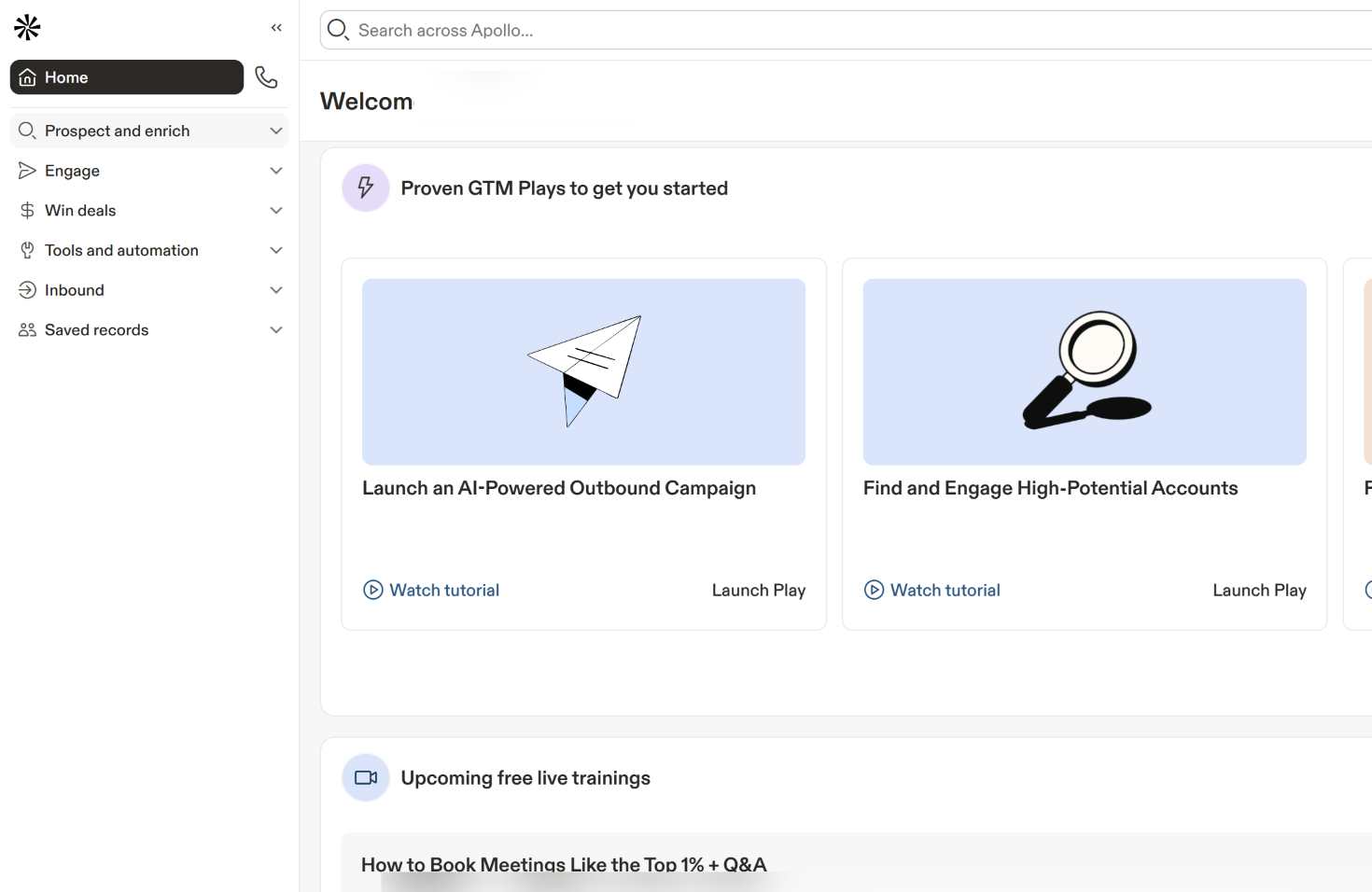The width and height of the screenshot is (1372, 892).
Task: Expand Tools and automation chevron
Action: click(x=276, y=250)
